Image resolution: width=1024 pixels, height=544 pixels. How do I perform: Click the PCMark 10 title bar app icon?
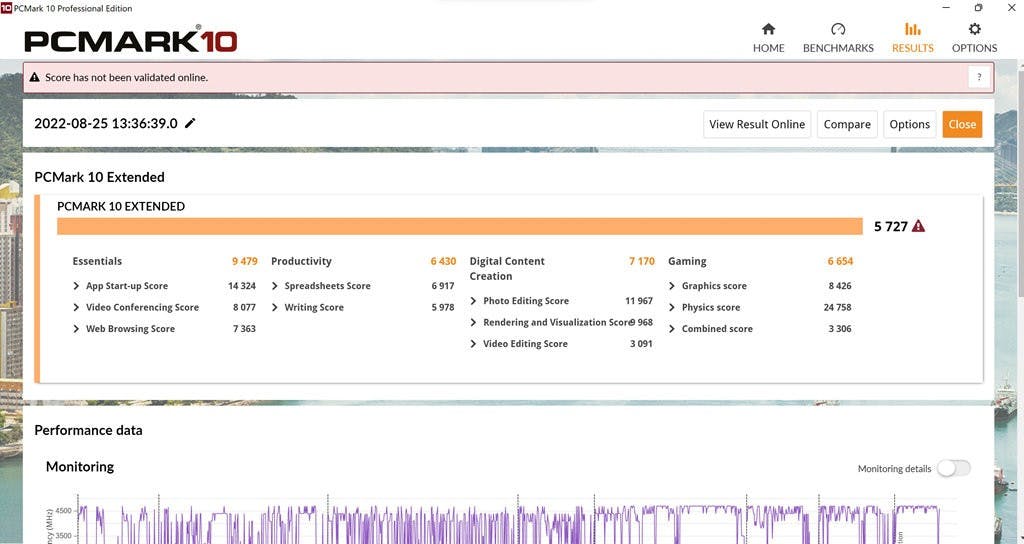click(6, 8)
